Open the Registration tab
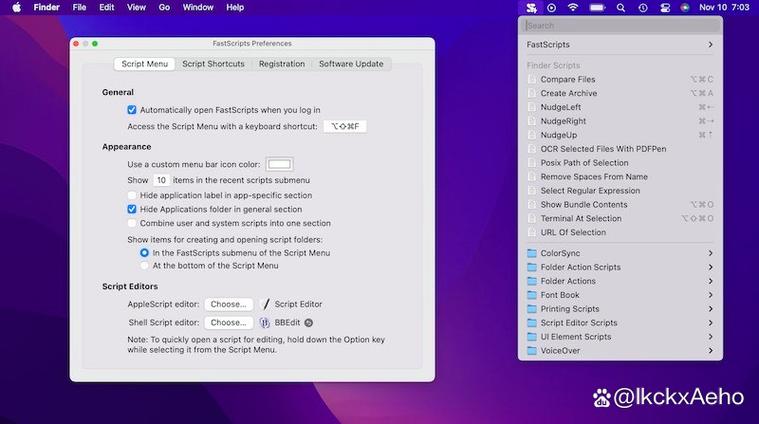The height and width of the screenshot is (424, 759). (x=282, y=64)
